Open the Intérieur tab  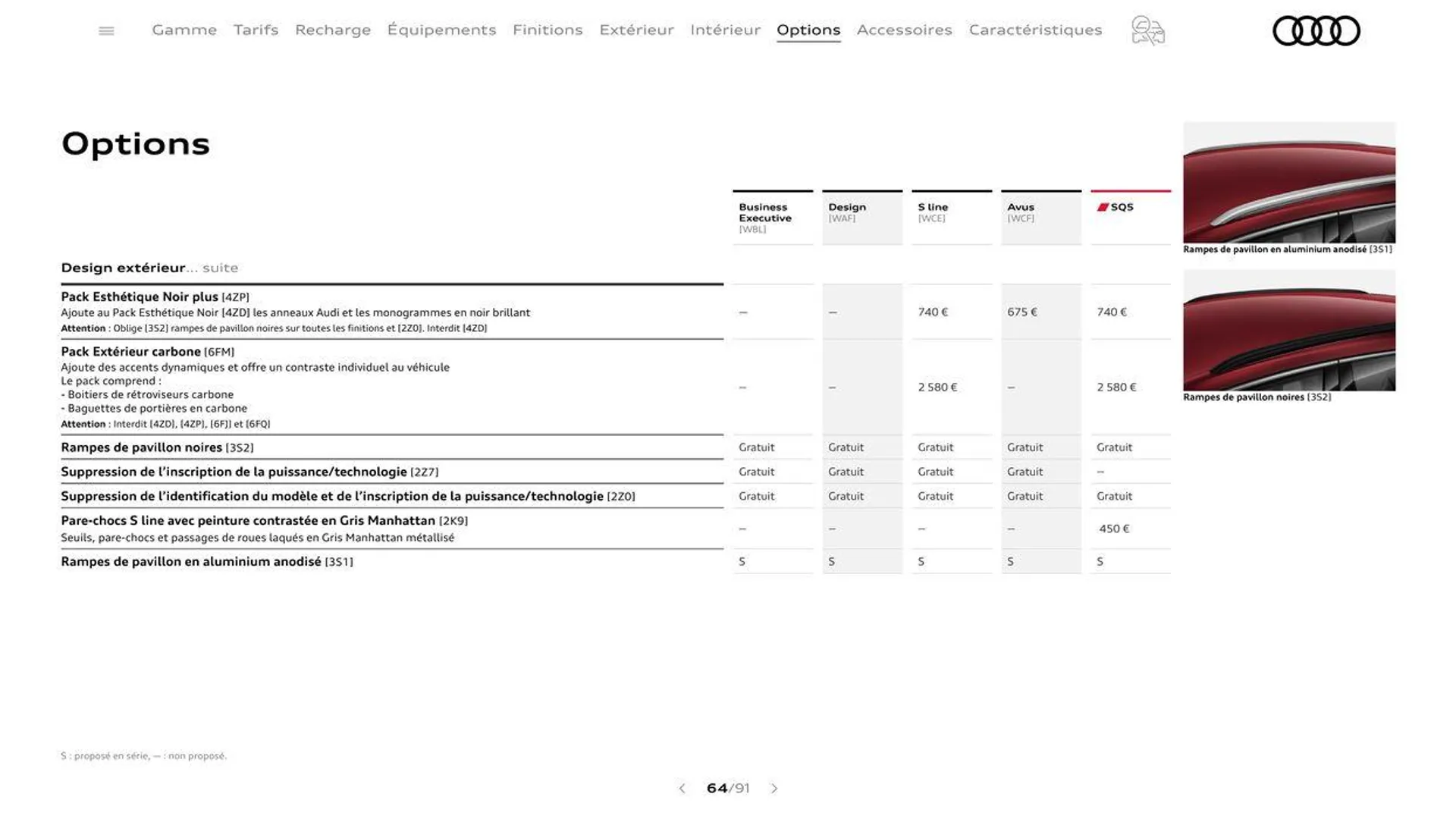click(x=725, y=30)
